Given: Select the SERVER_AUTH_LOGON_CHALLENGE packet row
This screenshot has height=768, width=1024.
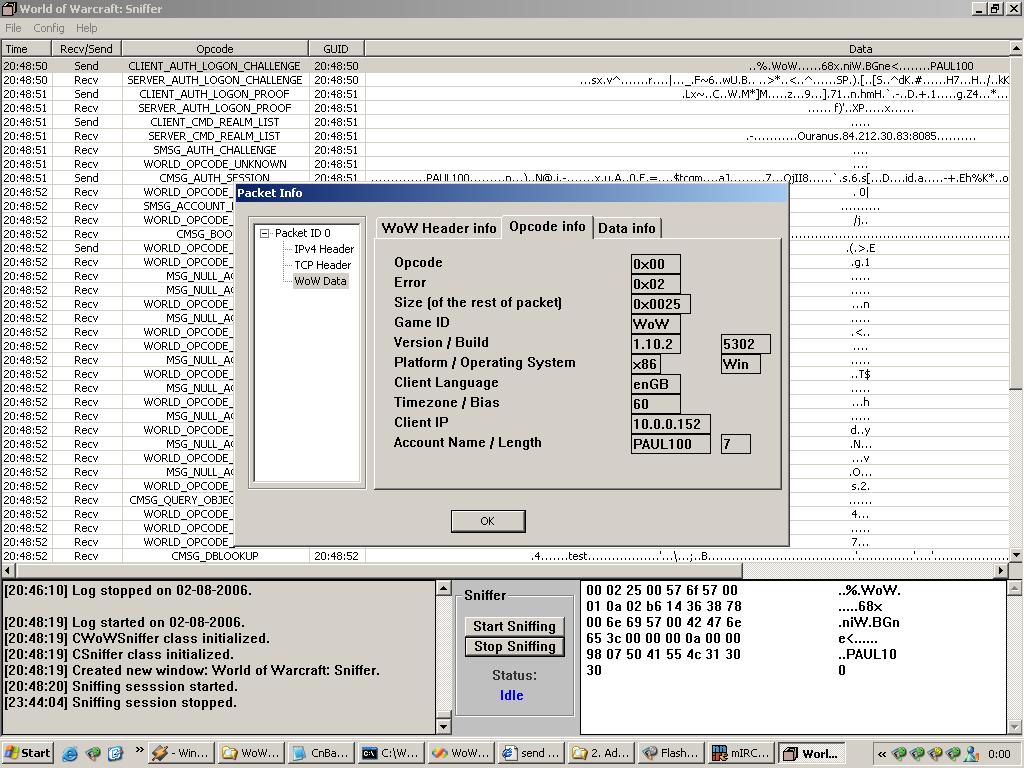Looking at the screenshot, I should coord(505,80).
